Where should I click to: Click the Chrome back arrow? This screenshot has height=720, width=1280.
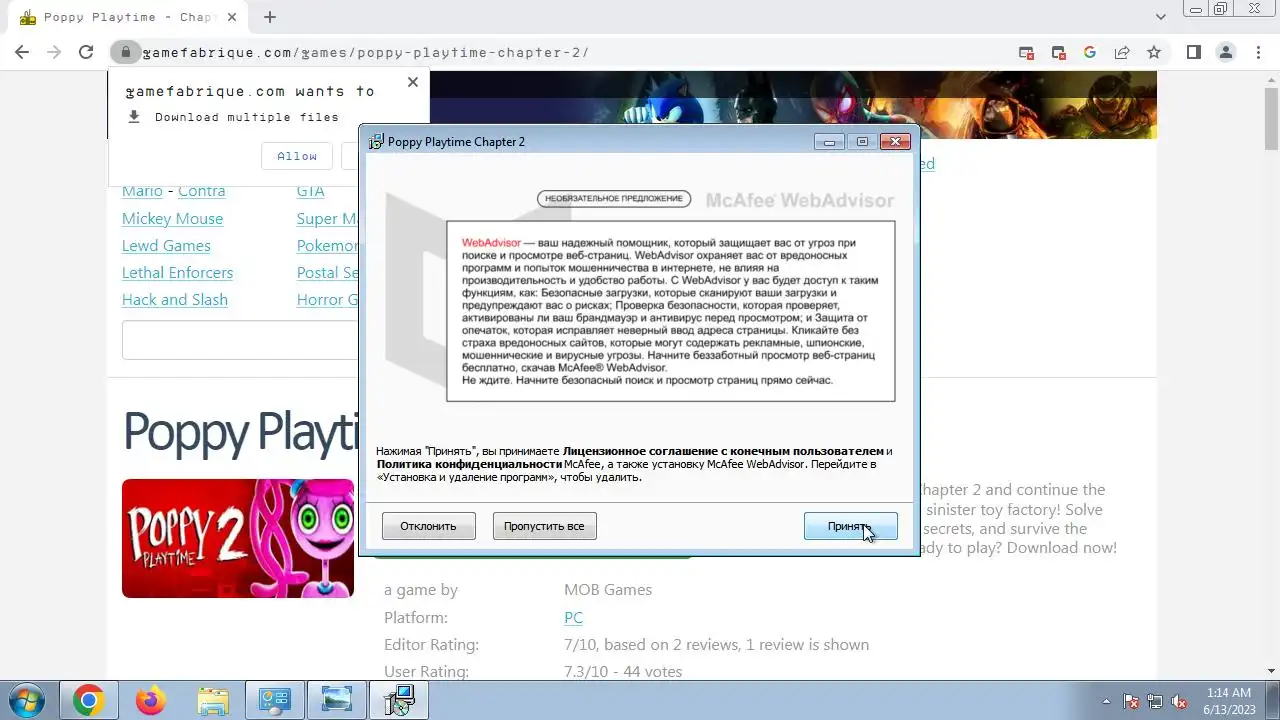pos(22,52)
